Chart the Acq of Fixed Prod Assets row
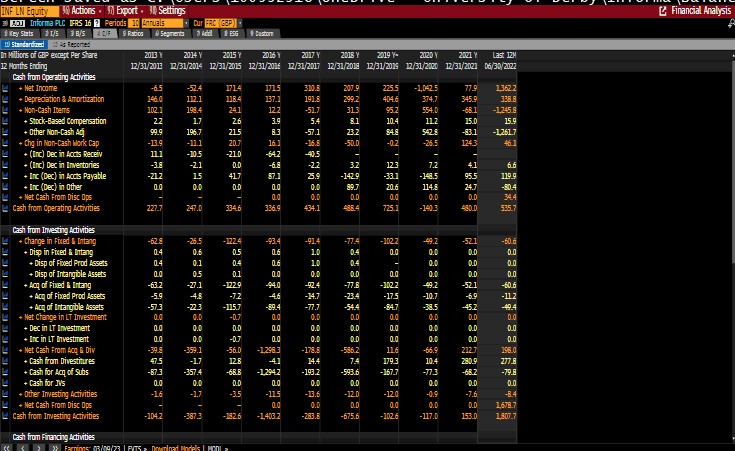 pyautogui.click(x=5, y=296)
